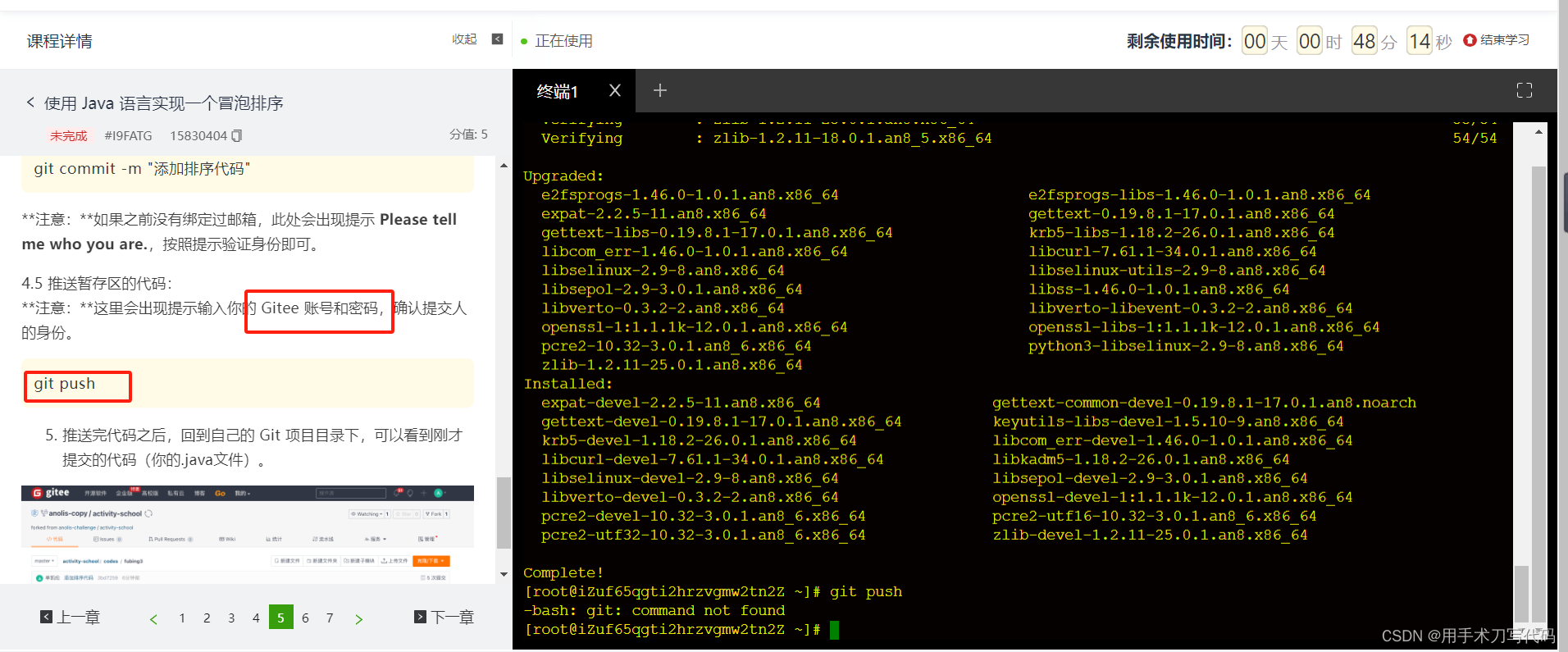Go to next chapter 下一章
The height and width of the screenshot is (652, 1568).
444,617
